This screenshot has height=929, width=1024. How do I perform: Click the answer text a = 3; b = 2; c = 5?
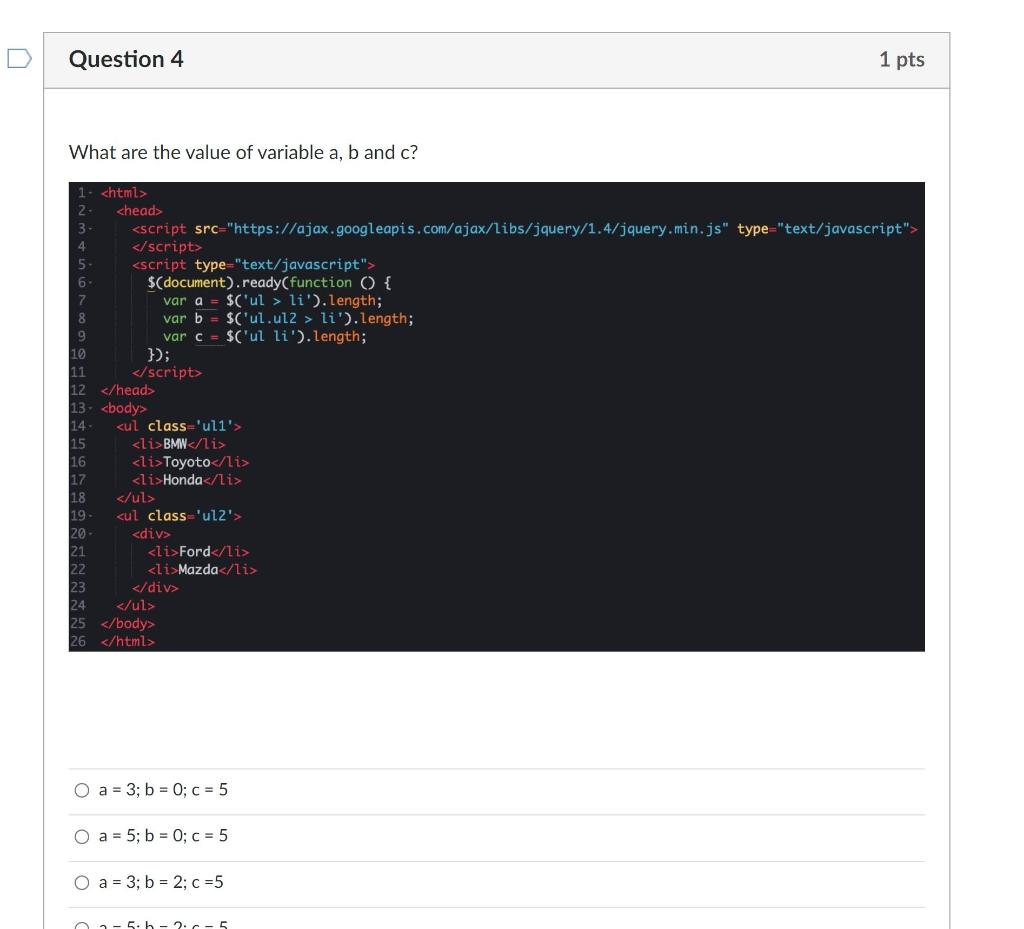click(x=160, y=882)
